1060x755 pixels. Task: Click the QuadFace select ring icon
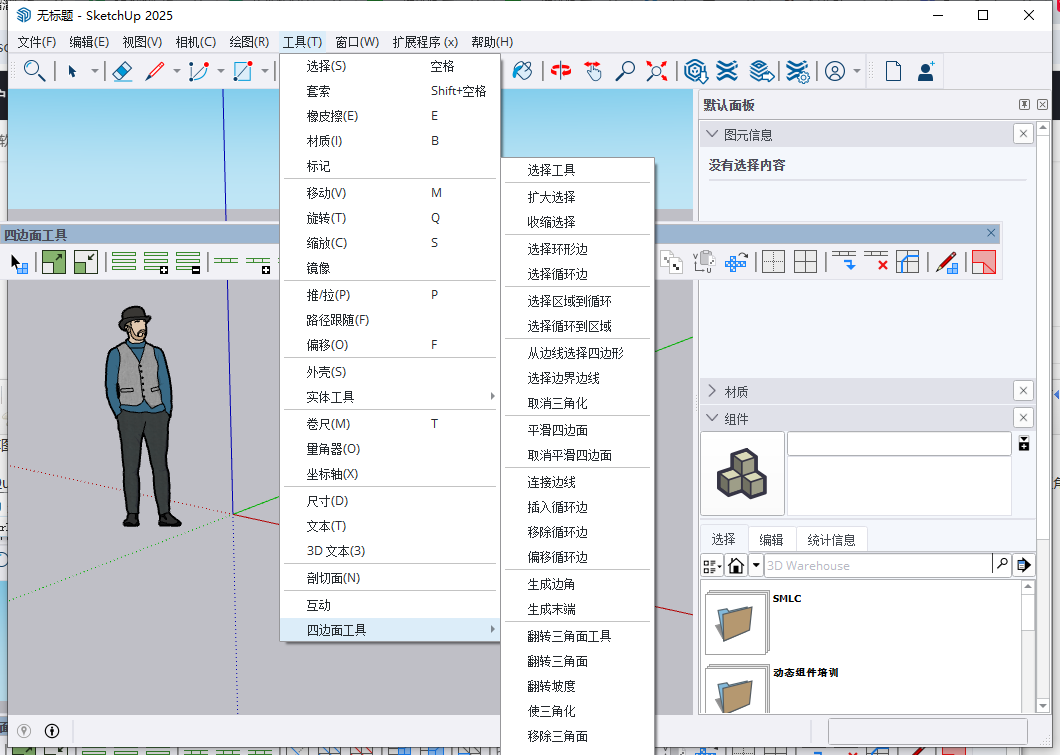[x=124, y=261]
